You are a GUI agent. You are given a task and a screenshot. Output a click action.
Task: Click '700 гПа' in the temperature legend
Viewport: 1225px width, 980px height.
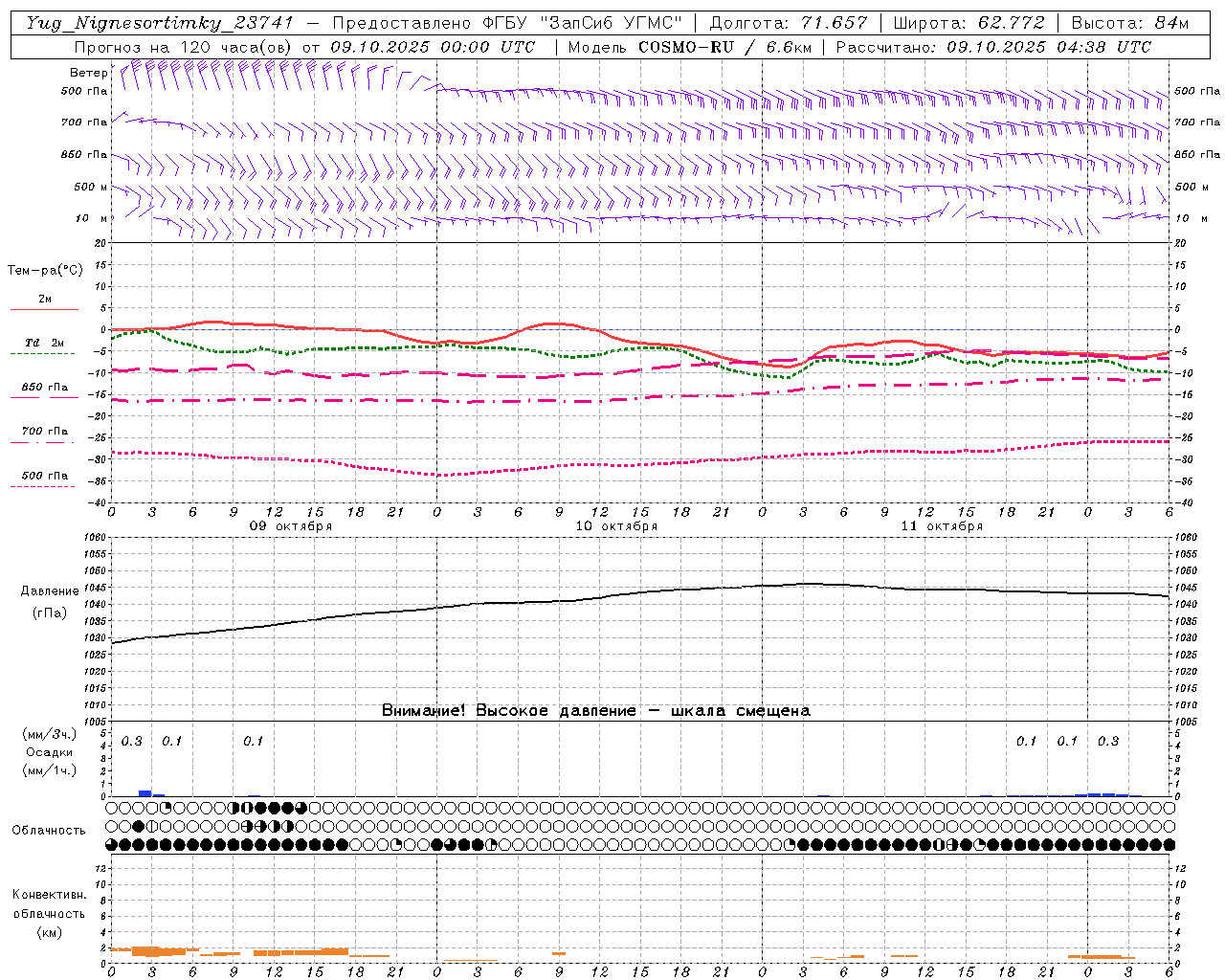pos(45,432)
